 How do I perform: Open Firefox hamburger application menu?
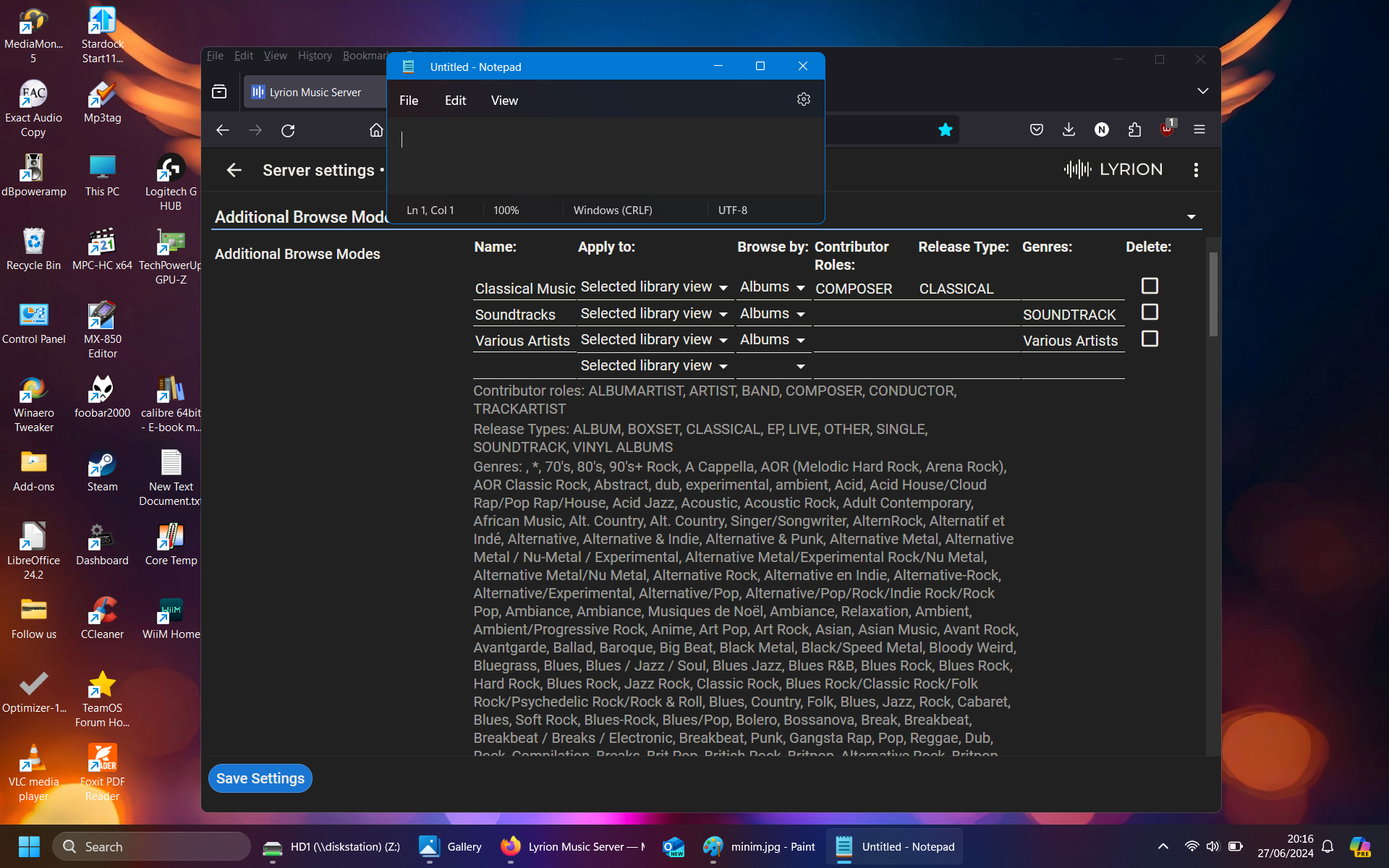pyautogui.click(x=1199, y=129)
